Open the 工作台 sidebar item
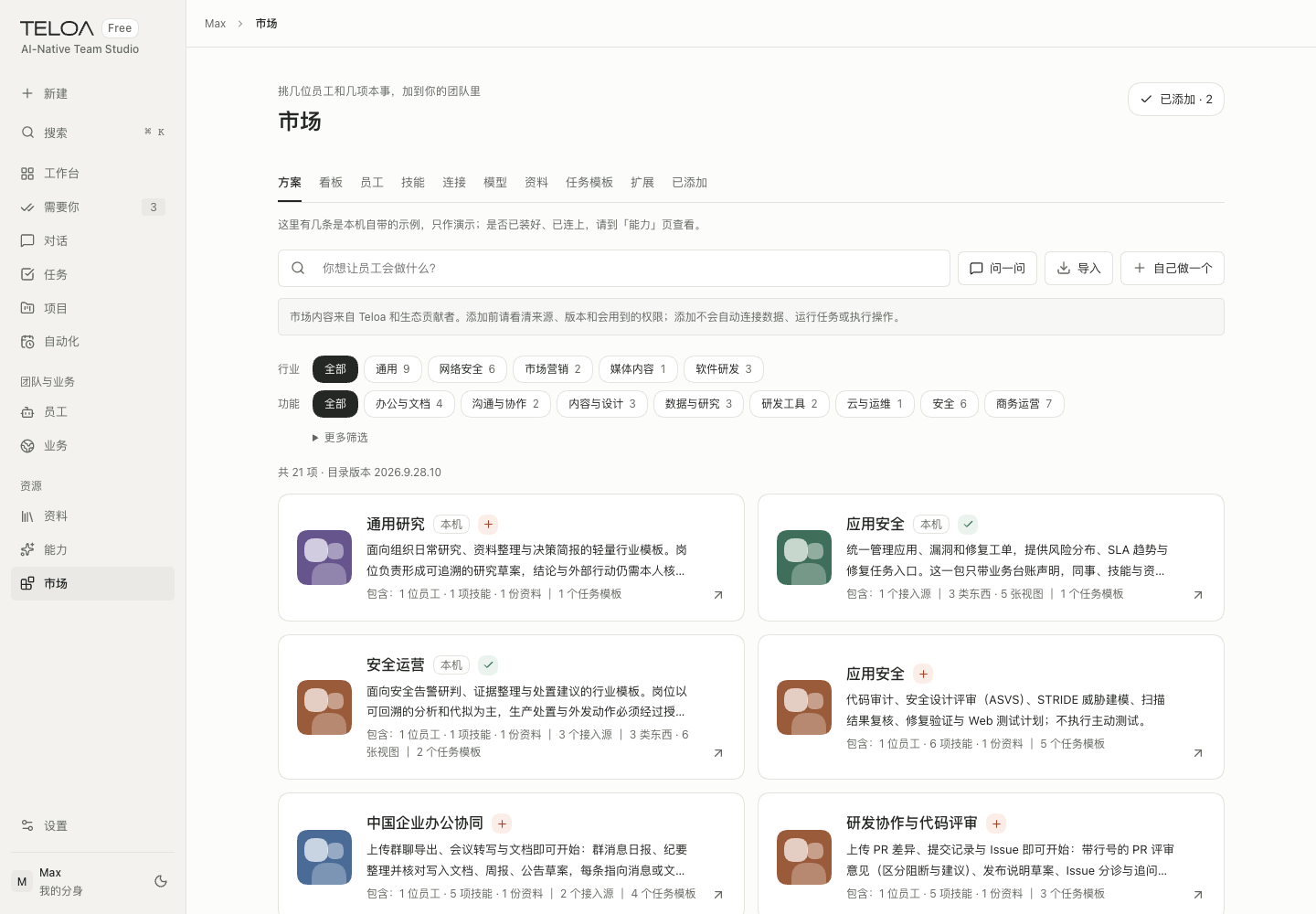Viewport: 1316px width, 914px height. tap(92, 174)
